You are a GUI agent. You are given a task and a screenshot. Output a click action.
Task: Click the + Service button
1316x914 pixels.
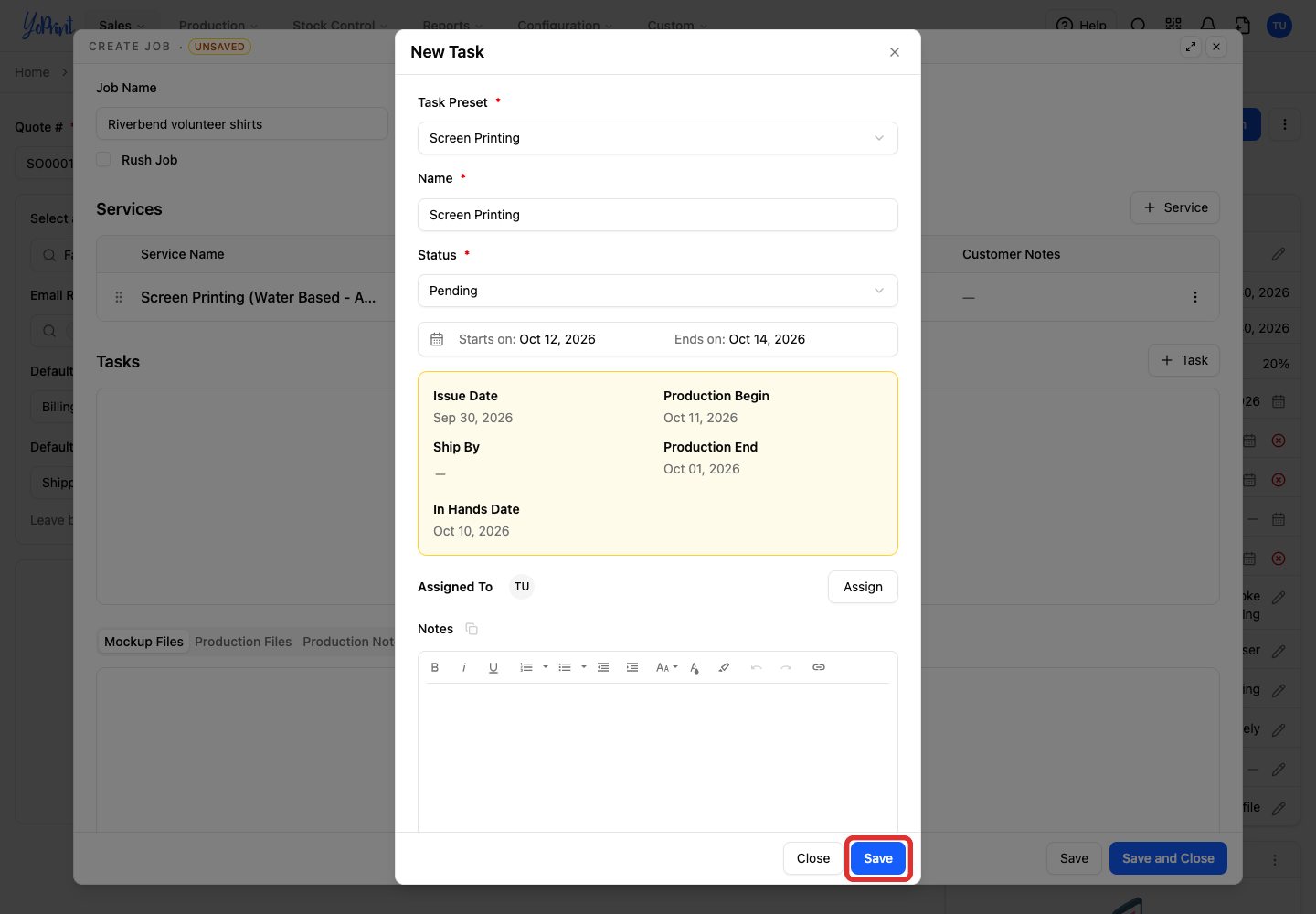pos(1175,207)
